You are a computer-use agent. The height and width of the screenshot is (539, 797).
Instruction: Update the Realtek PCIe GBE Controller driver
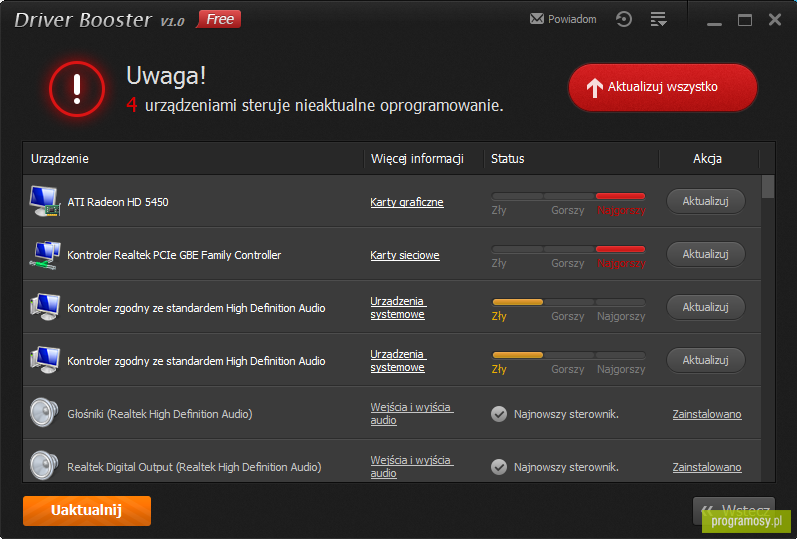pos(706,254)
